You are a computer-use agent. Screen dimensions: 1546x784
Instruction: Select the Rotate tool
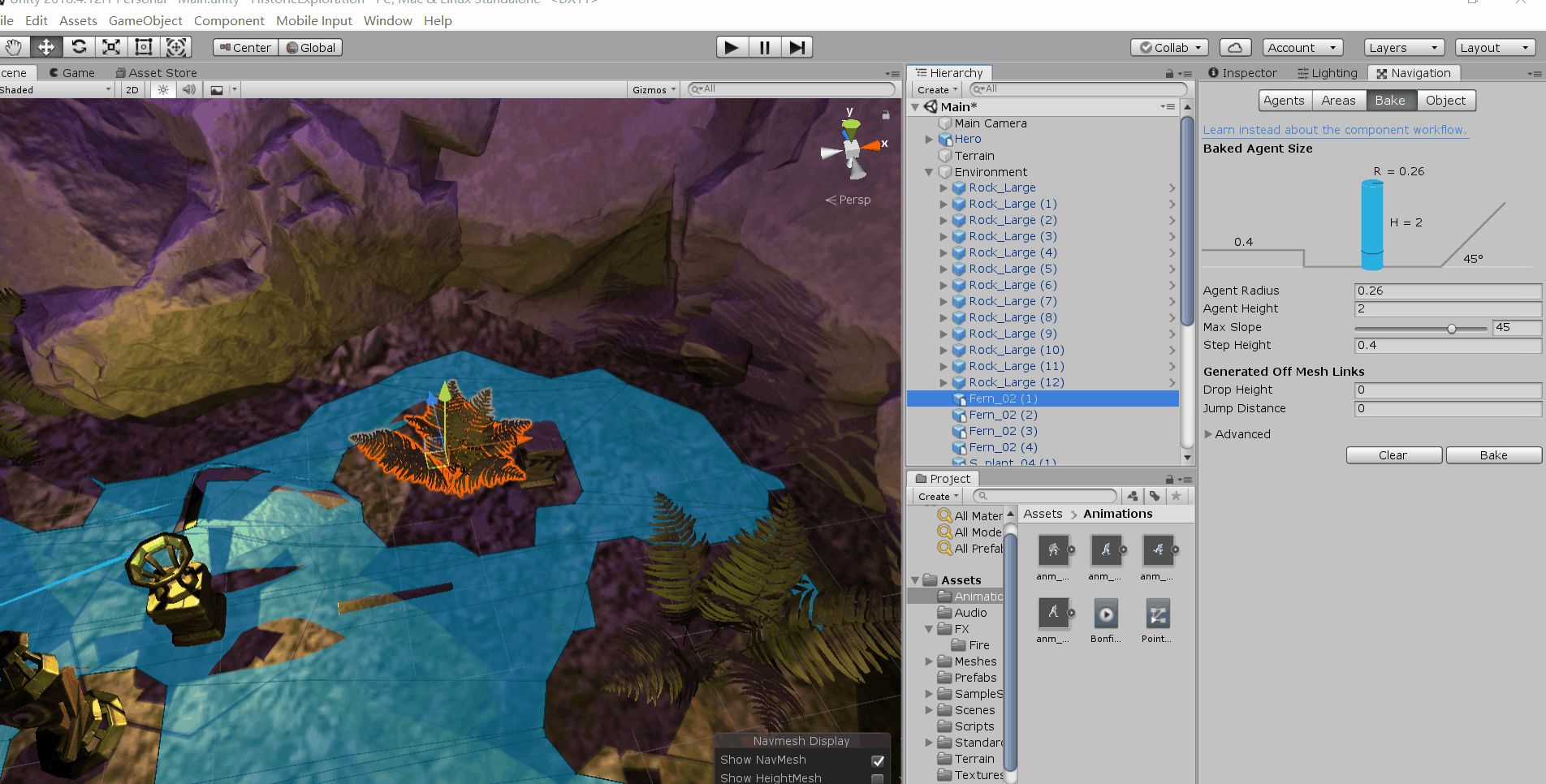click(x=78, y=47)
